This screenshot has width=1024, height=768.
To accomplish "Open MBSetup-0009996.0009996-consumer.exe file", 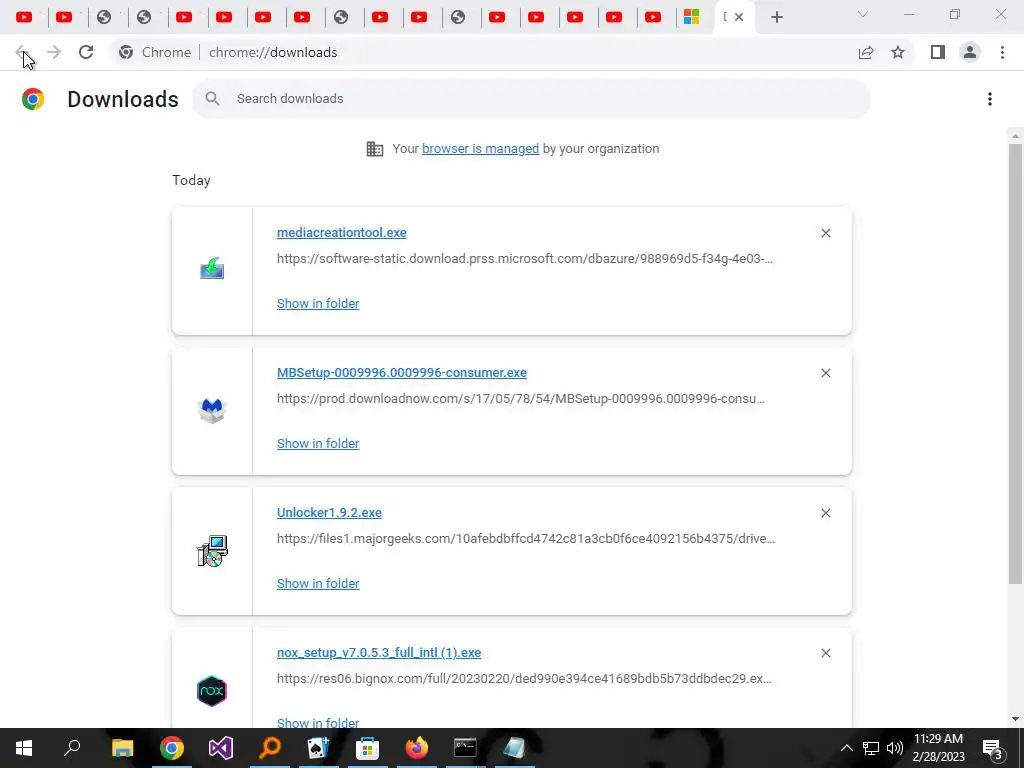I will pyautogui.click(x=402, y=372).
